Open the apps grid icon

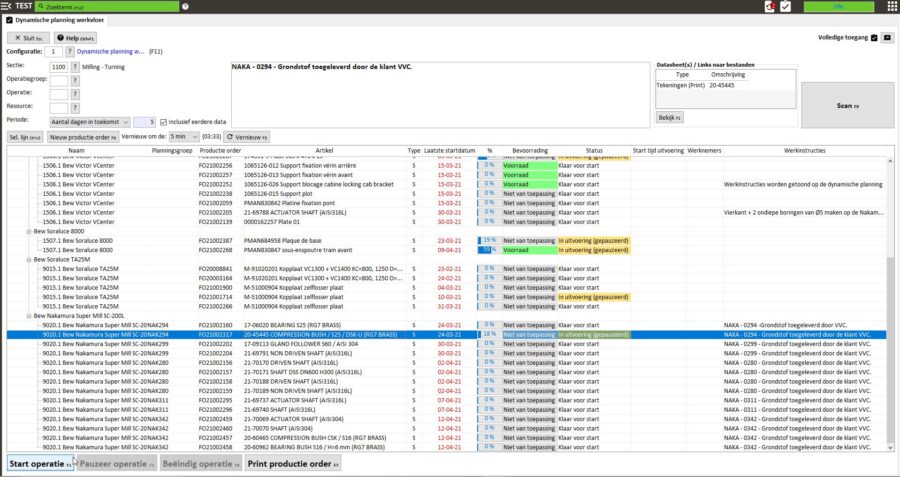(892, 6)
